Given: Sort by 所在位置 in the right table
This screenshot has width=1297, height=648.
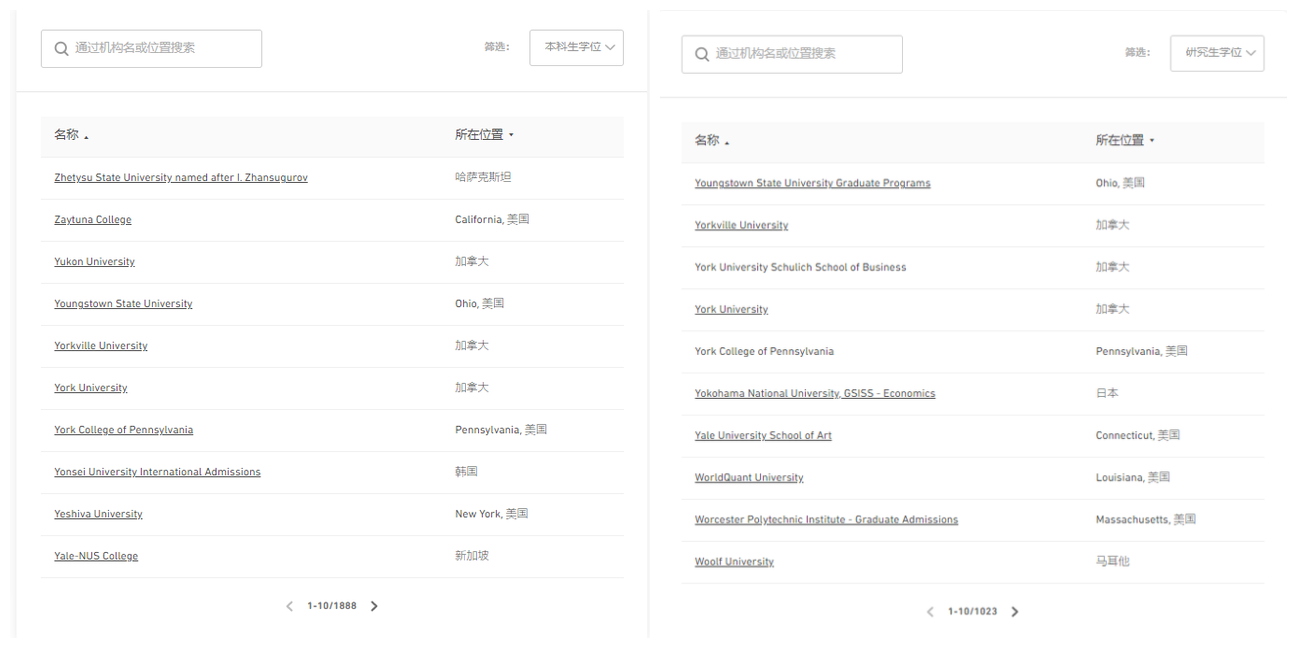Looking at the screenshot, I should 1125,141.
